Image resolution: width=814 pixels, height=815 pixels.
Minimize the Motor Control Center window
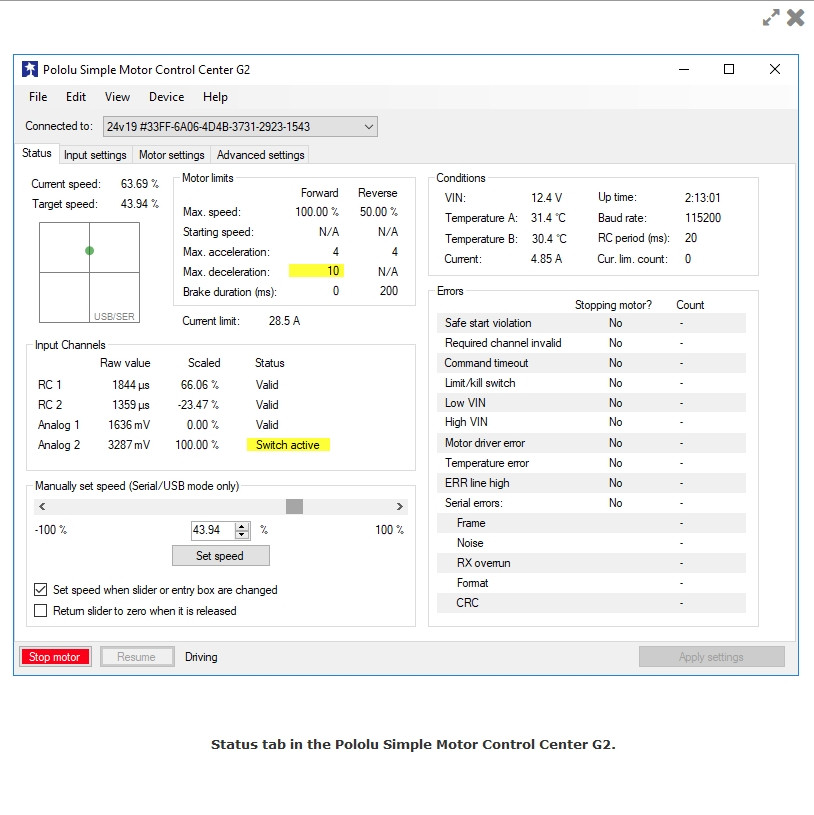click(683, 69)
